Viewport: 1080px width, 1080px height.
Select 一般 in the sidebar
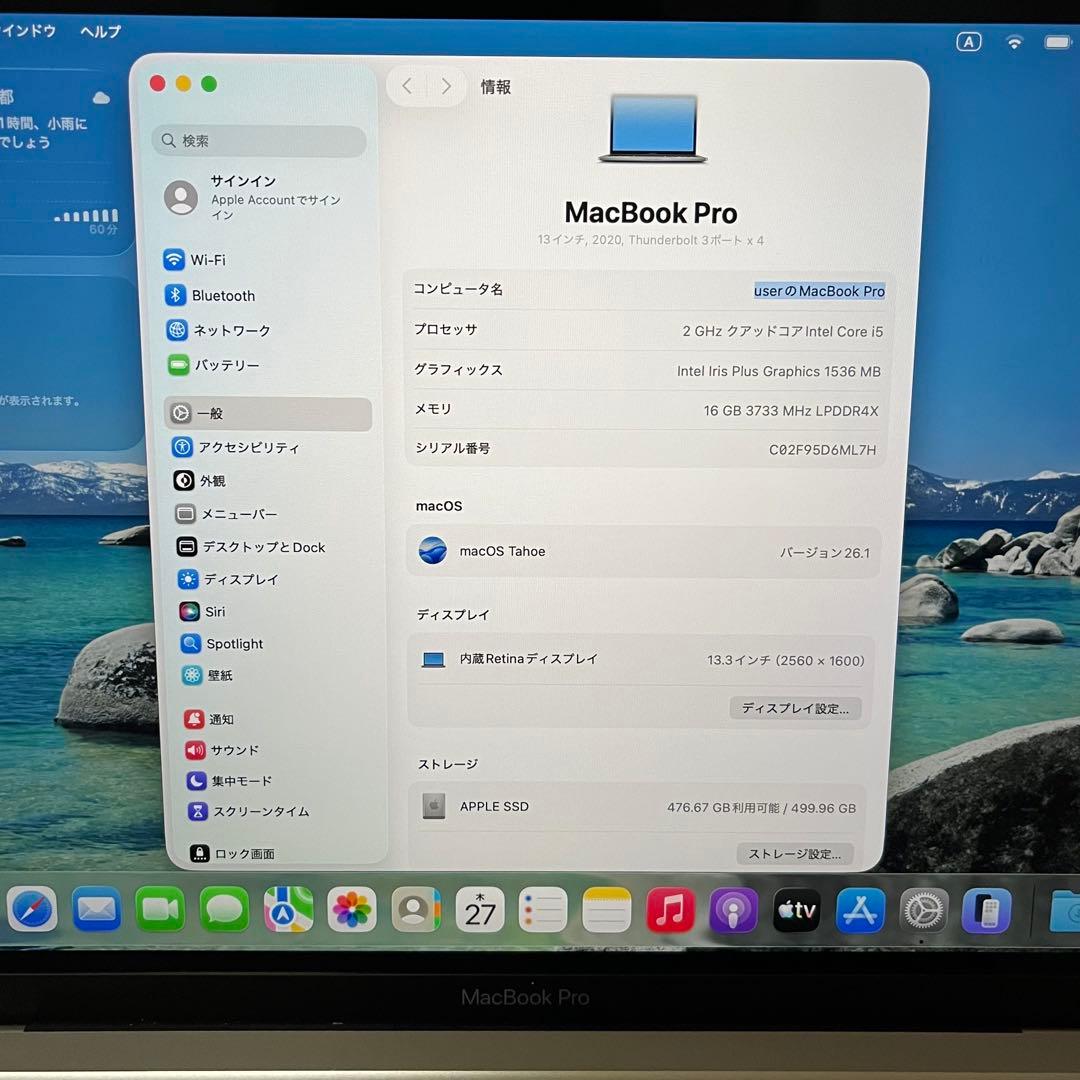click(x=268, y=413)
